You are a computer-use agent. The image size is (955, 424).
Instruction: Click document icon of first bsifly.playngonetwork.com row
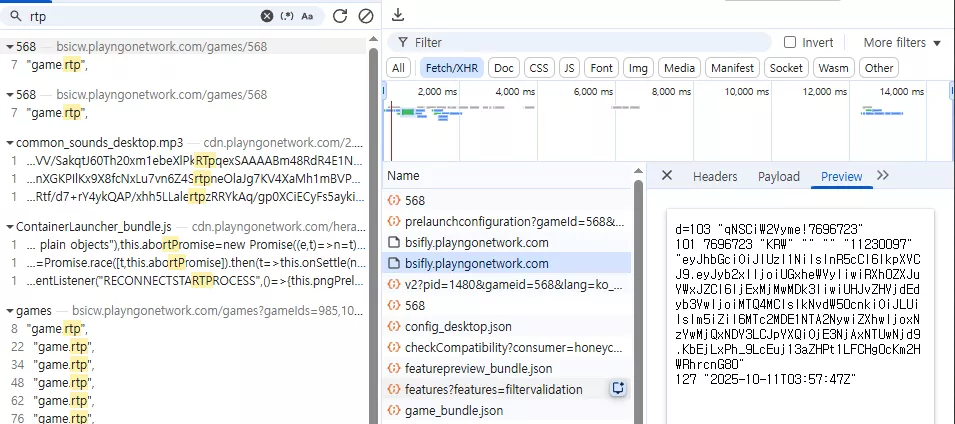point(394,242)
